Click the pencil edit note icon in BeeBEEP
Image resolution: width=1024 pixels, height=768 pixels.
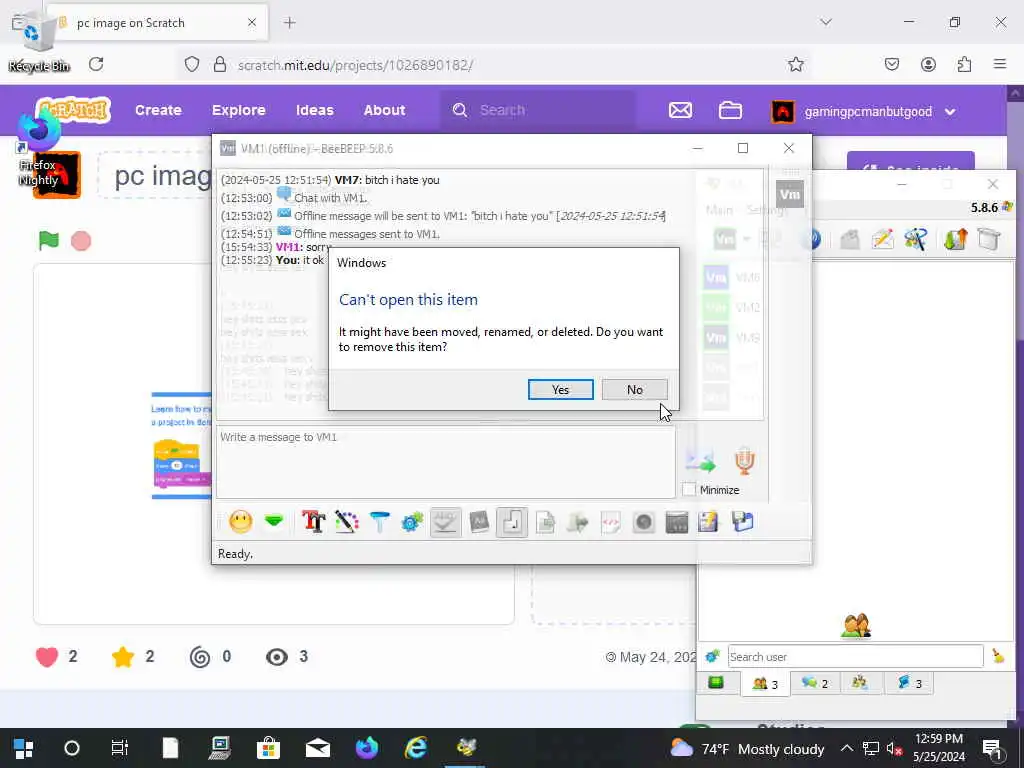click(882, 239)
